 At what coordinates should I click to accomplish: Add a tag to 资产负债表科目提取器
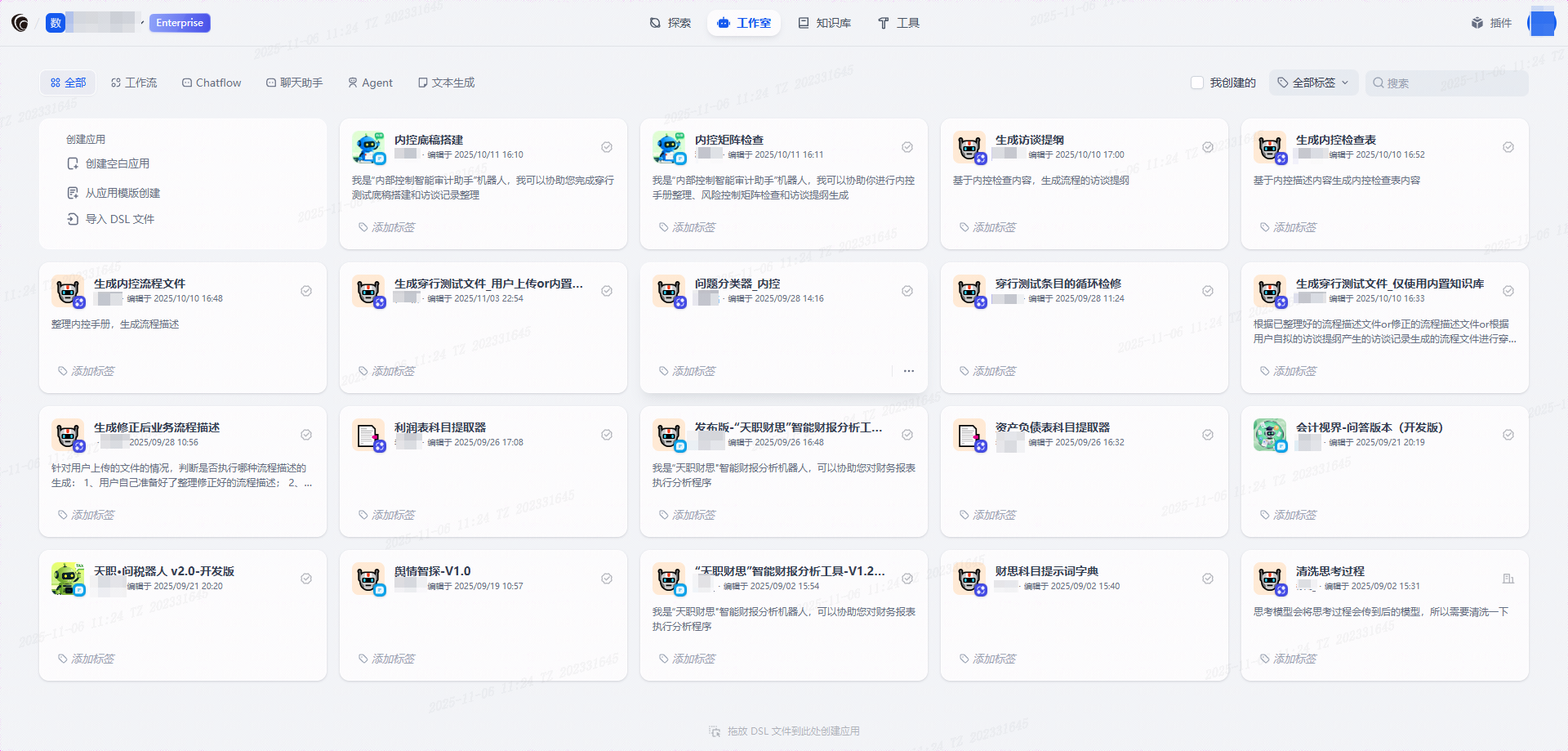pyautogui.click(x=989, y=515)
